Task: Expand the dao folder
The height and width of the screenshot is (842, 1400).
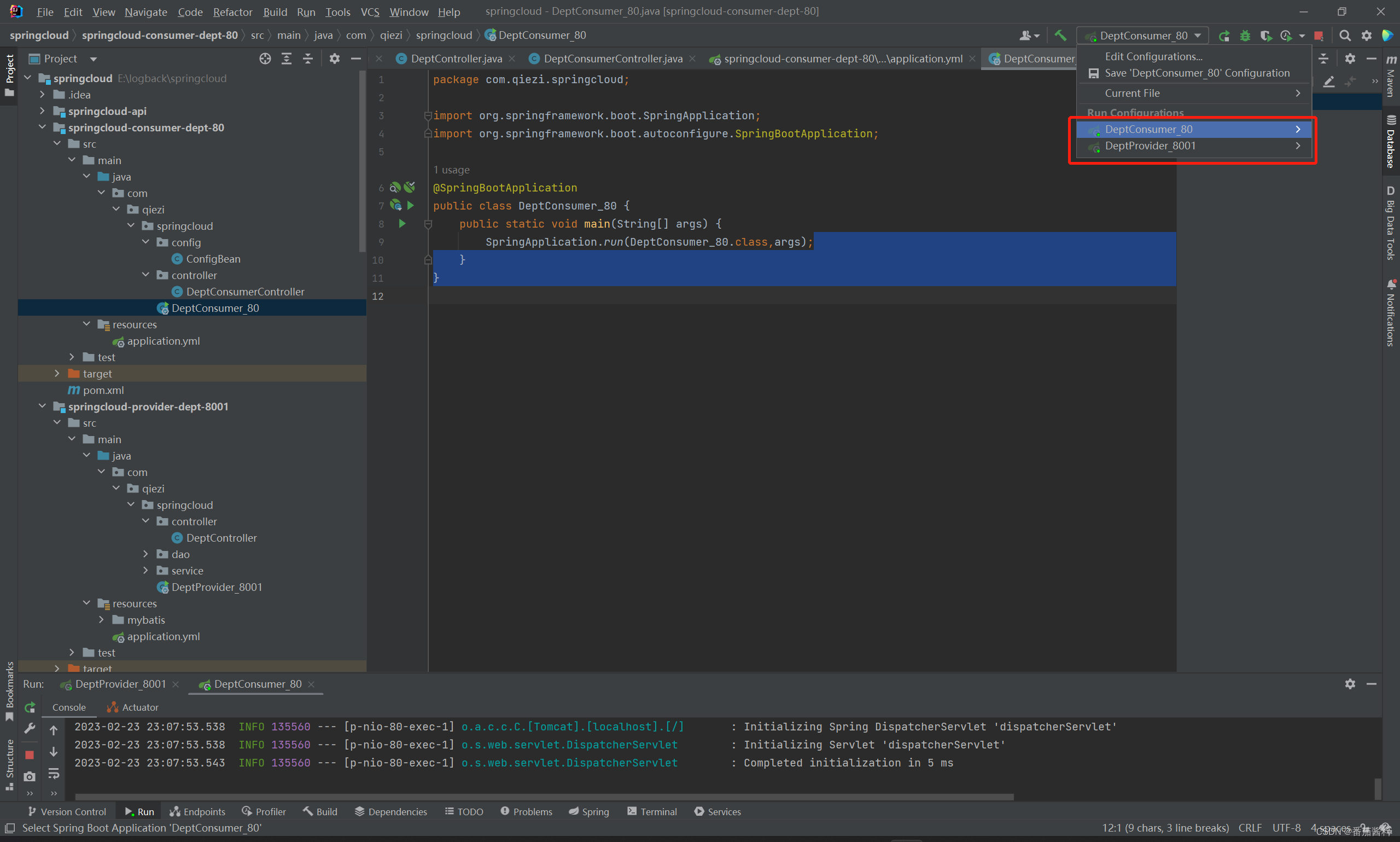Action: click(x=145, y=554)
